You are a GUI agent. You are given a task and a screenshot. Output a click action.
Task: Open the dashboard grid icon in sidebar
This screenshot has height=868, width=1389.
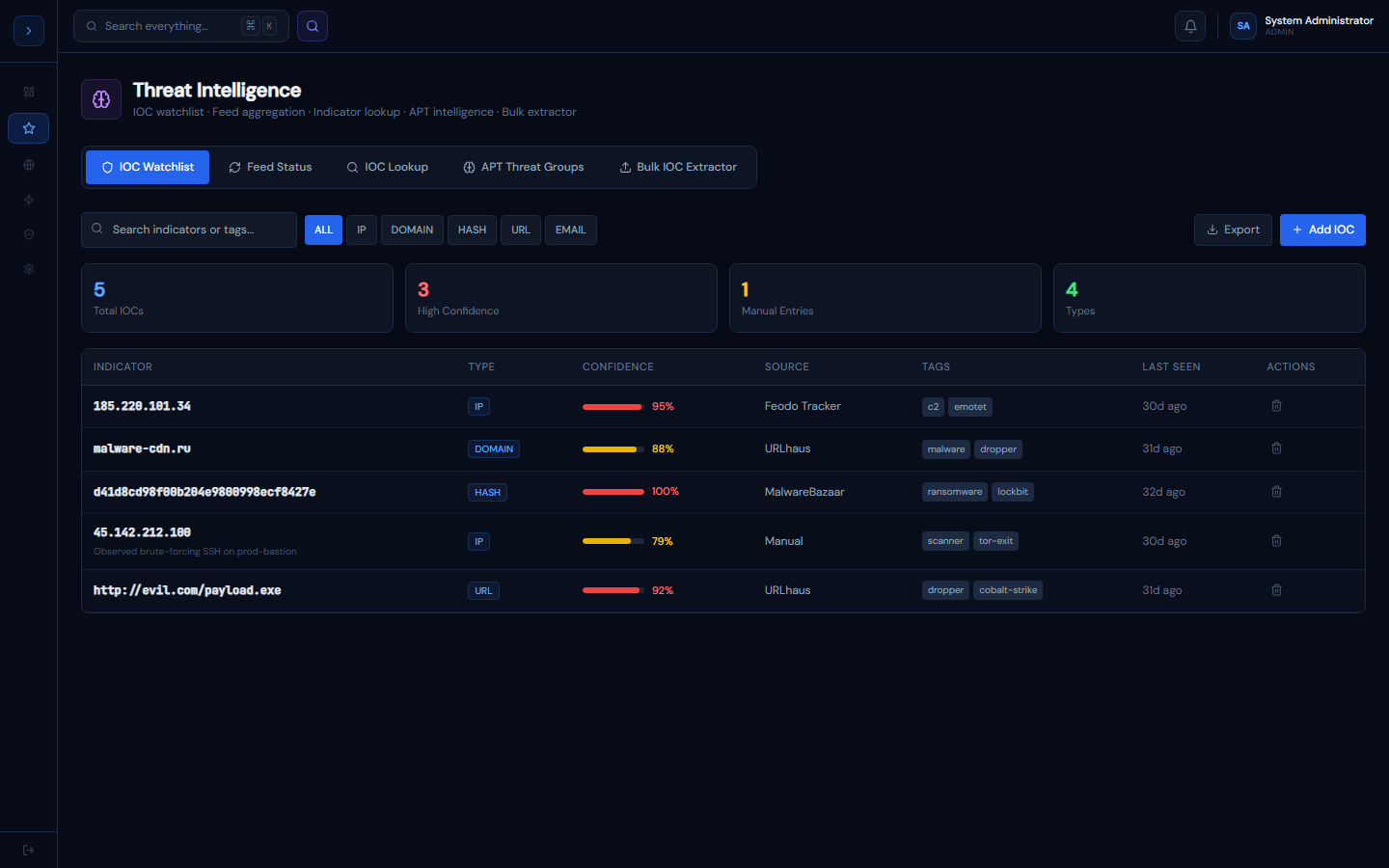[29, 92]
